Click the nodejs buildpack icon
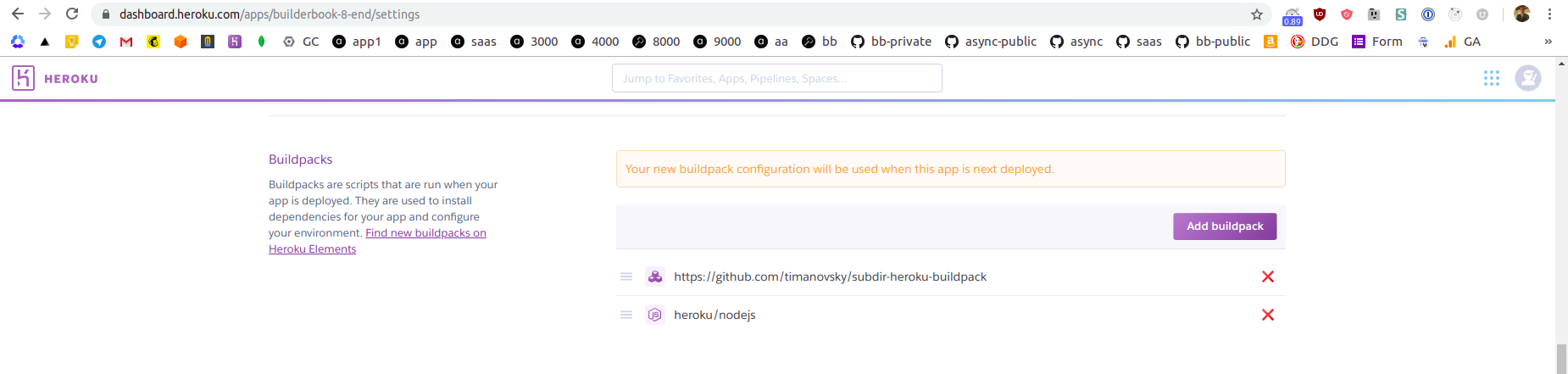The width and height of the screenshot is (1568, 374). point(655,315)
